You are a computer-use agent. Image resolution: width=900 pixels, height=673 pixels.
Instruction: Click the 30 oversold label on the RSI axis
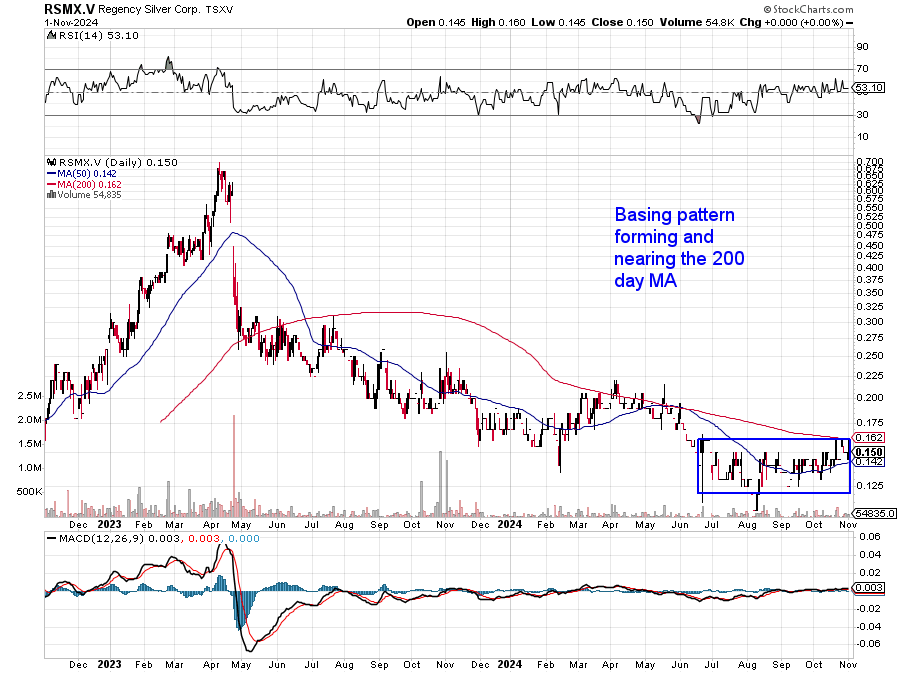click(862, 115)
